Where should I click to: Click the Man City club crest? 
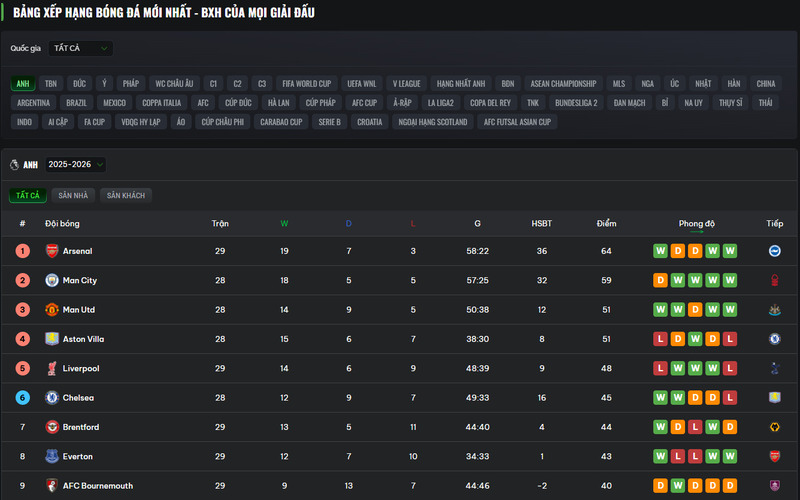pos(52,281)
